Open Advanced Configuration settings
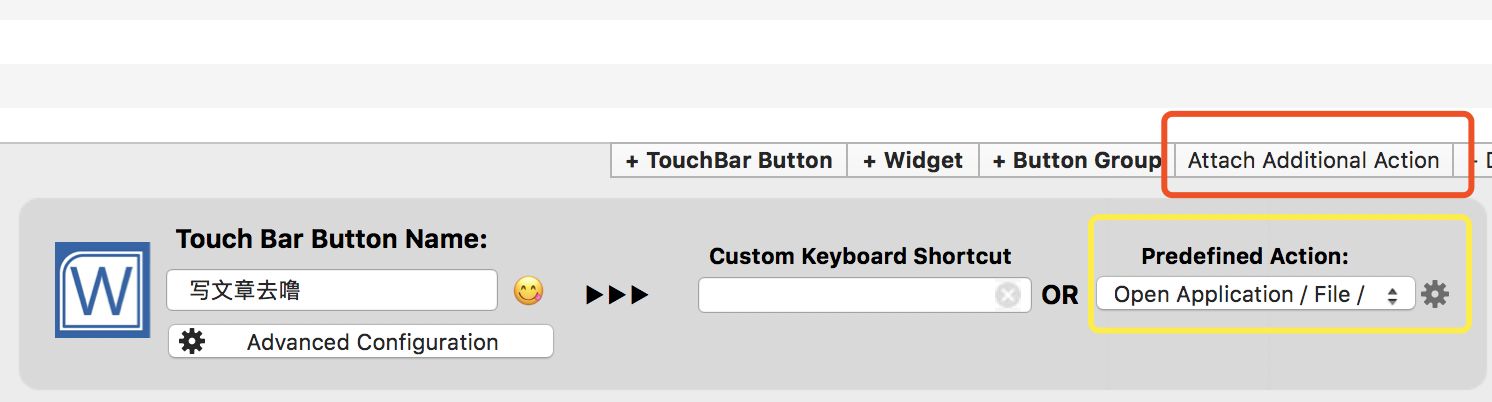Screen dimensions: 1492x402 click(371, 342)
